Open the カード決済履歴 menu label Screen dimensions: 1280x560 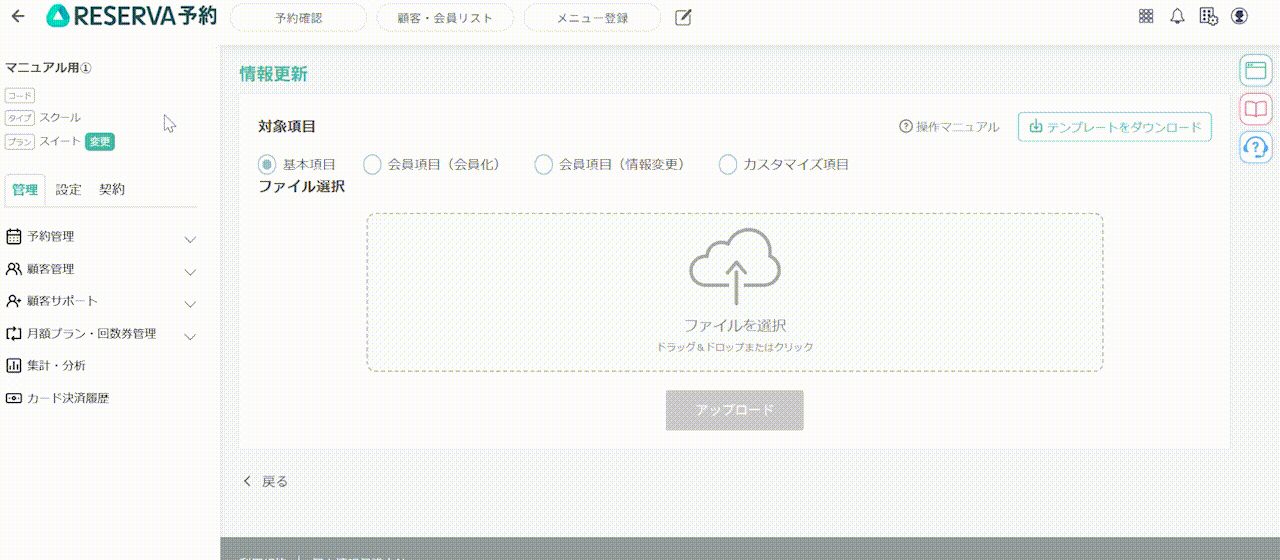pos(68,398)
